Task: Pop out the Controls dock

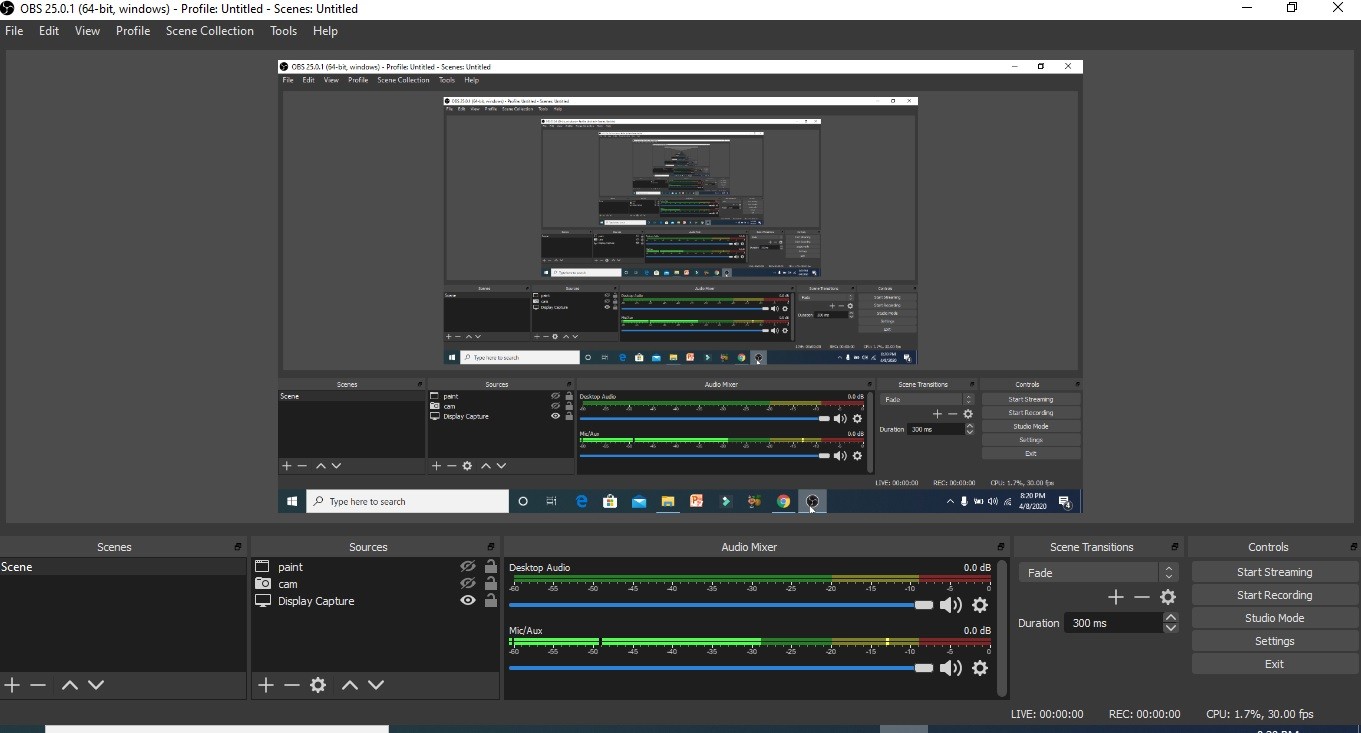Action: (1354, 547)
